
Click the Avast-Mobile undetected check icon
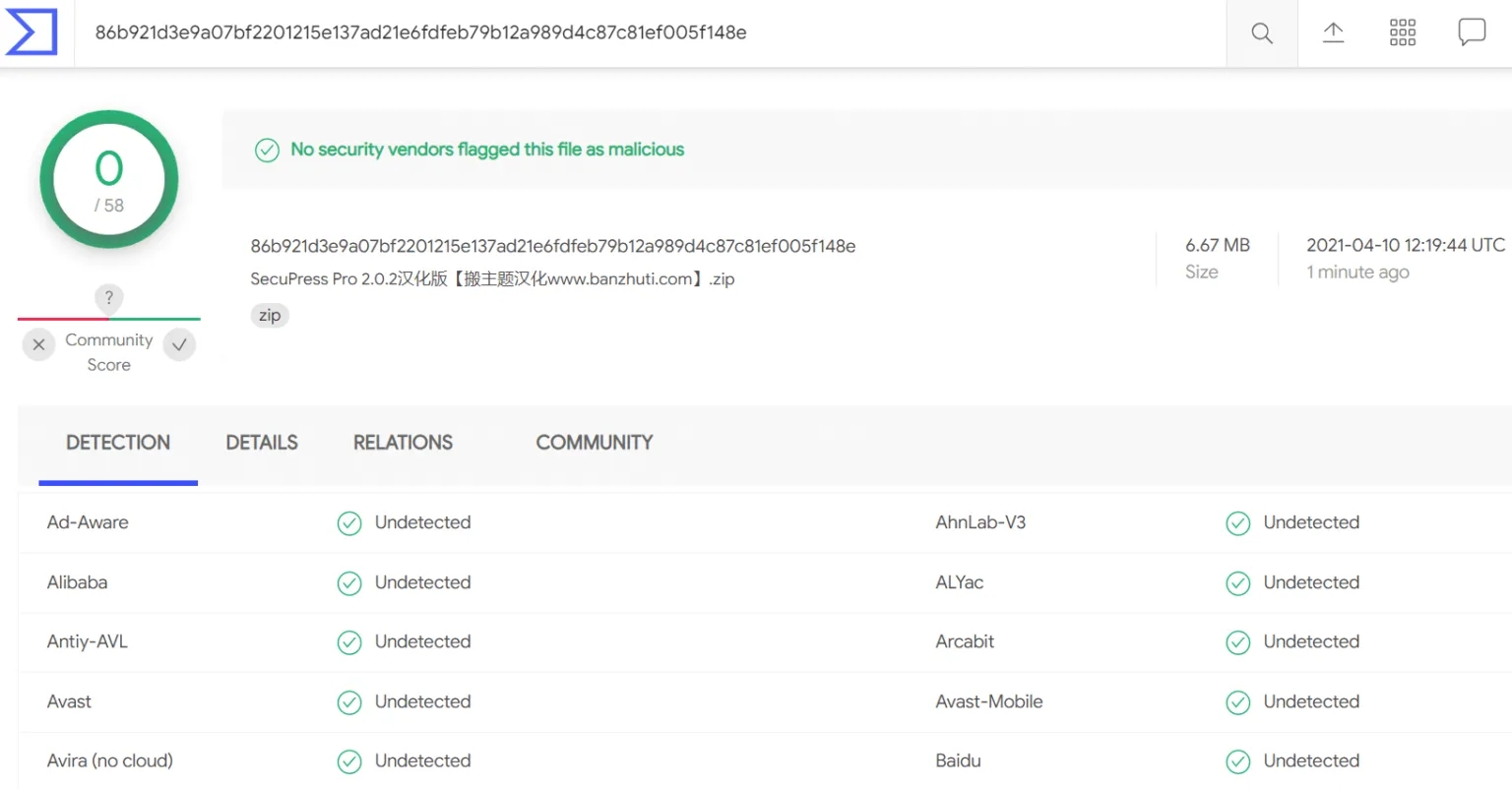1238,702
